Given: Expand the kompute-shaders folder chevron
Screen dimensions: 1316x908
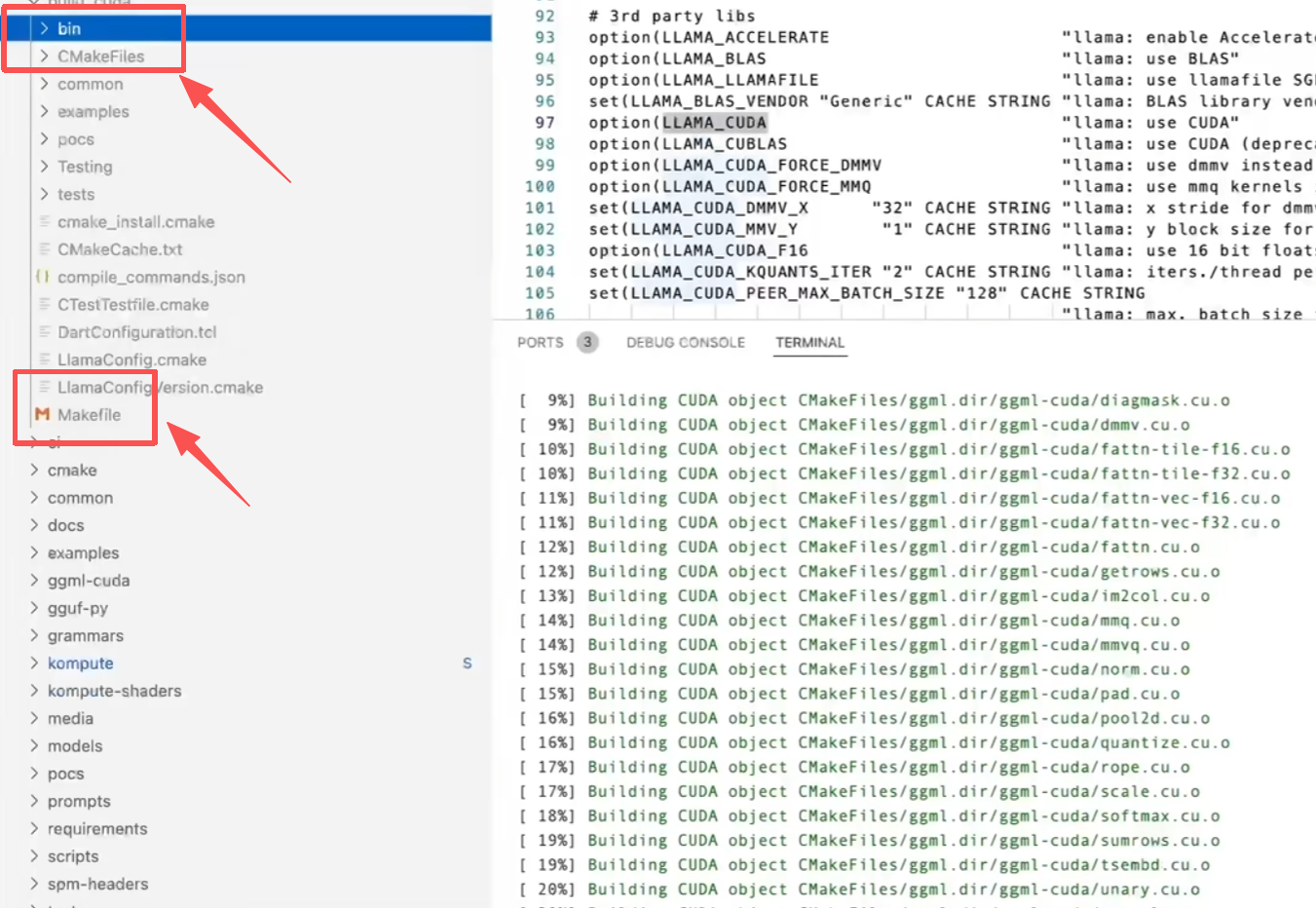Looking at the screenshot, I should pyautogui.click(x=34, y=691).
